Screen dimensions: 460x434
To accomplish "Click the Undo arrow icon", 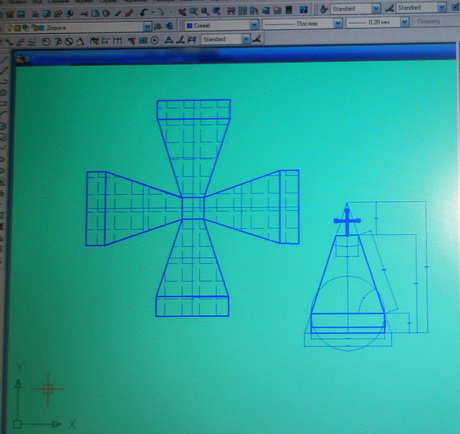I will (144, 13).
